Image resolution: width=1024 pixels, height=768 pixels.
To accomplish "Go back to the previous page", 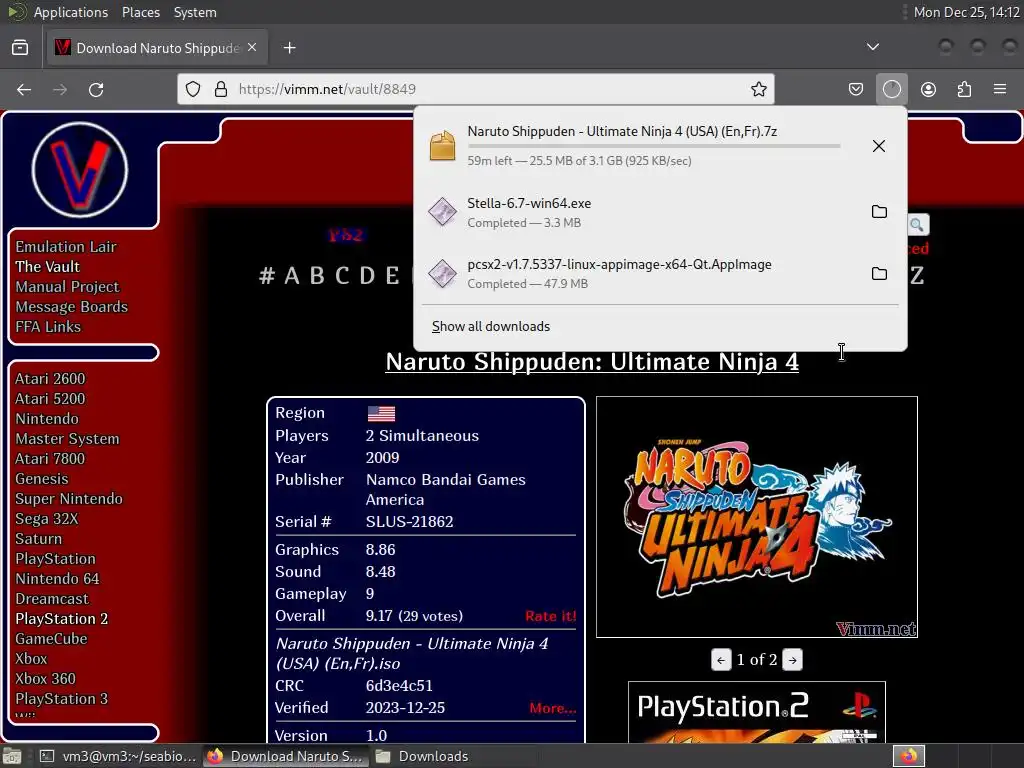I will point(24,89).
